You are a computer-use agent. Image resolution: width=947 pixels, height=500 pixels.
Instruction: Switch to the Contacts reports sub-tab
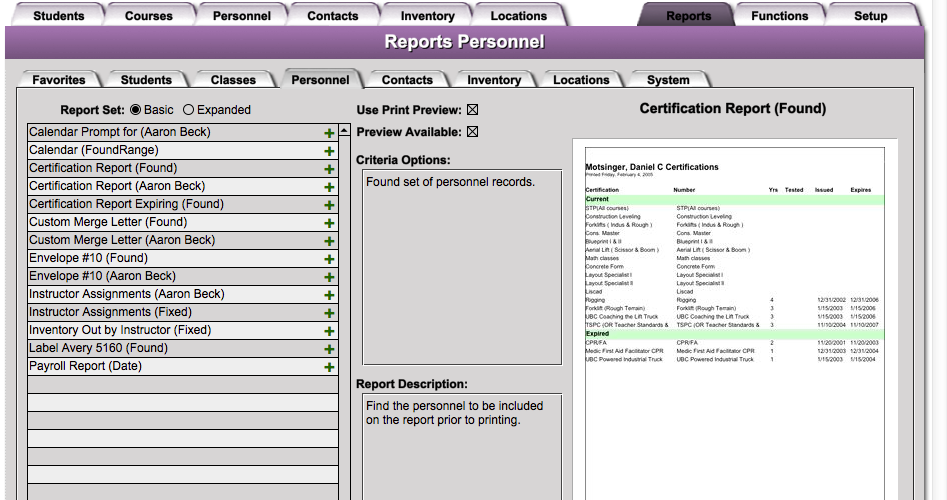(407, 80)
